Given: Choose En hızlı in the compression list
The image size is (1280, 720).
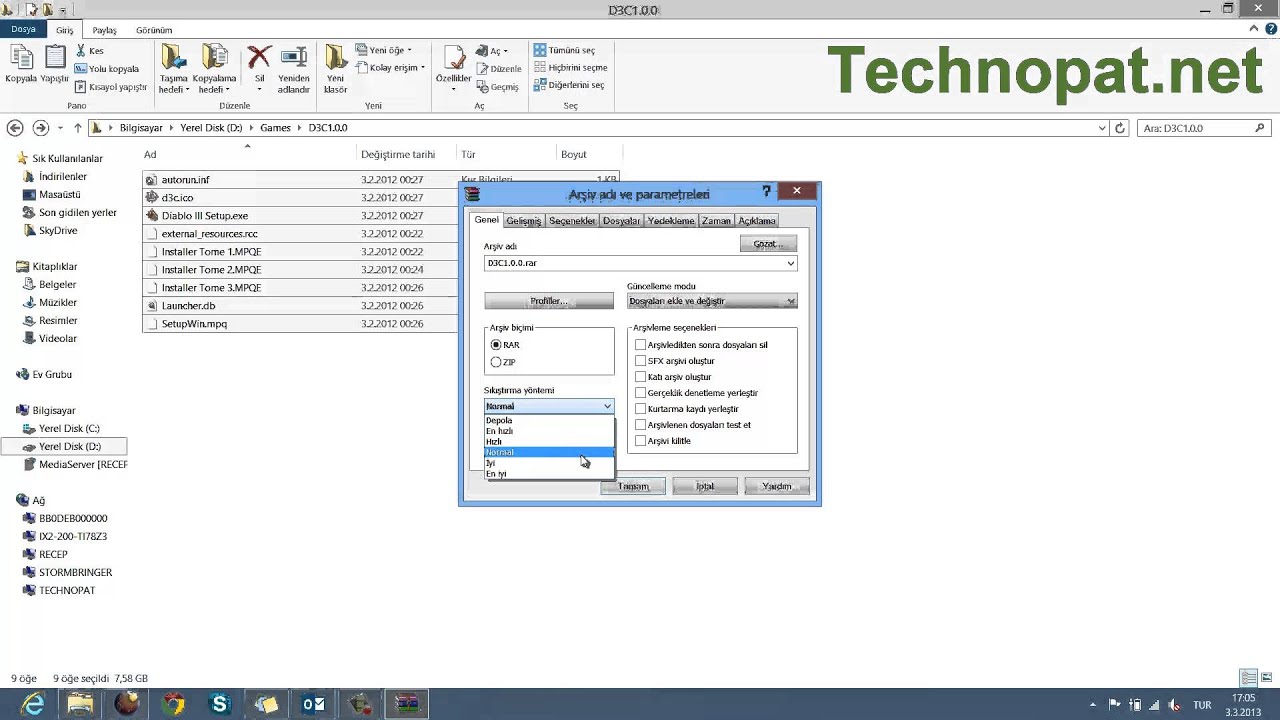Looking at the screenshot, I should 549,431.
